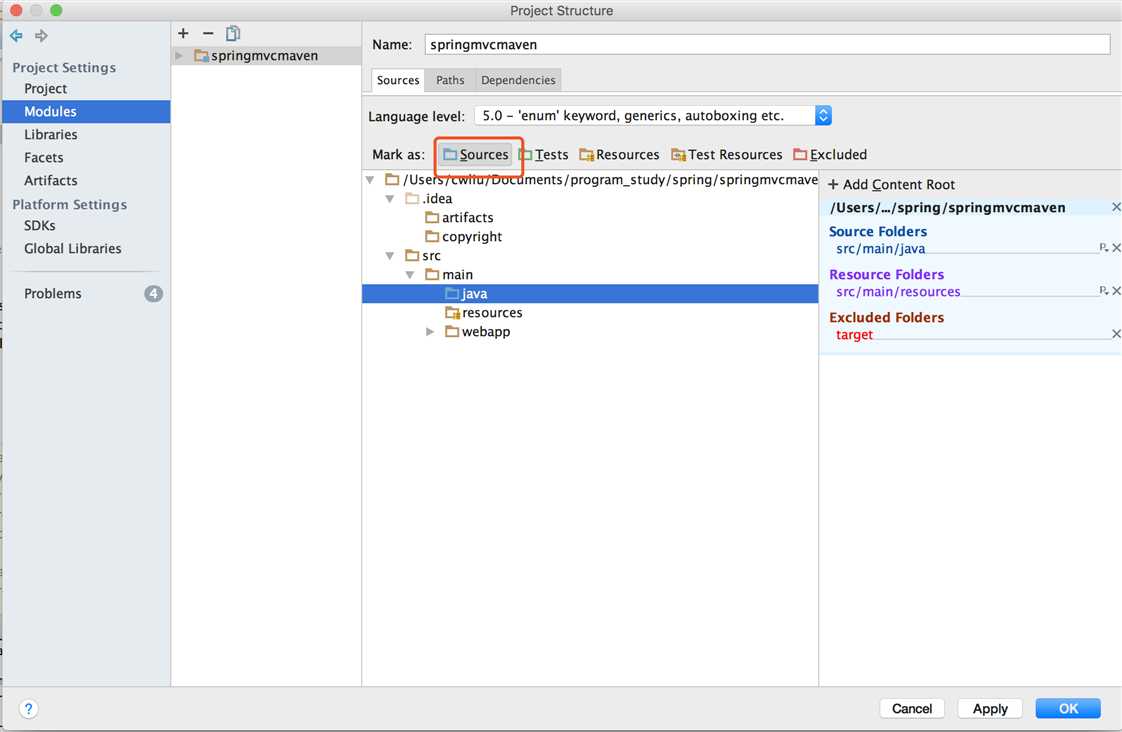This screenshot has height=732, width=1122.
Task: Expand the webapp folder
Action: 430,332
